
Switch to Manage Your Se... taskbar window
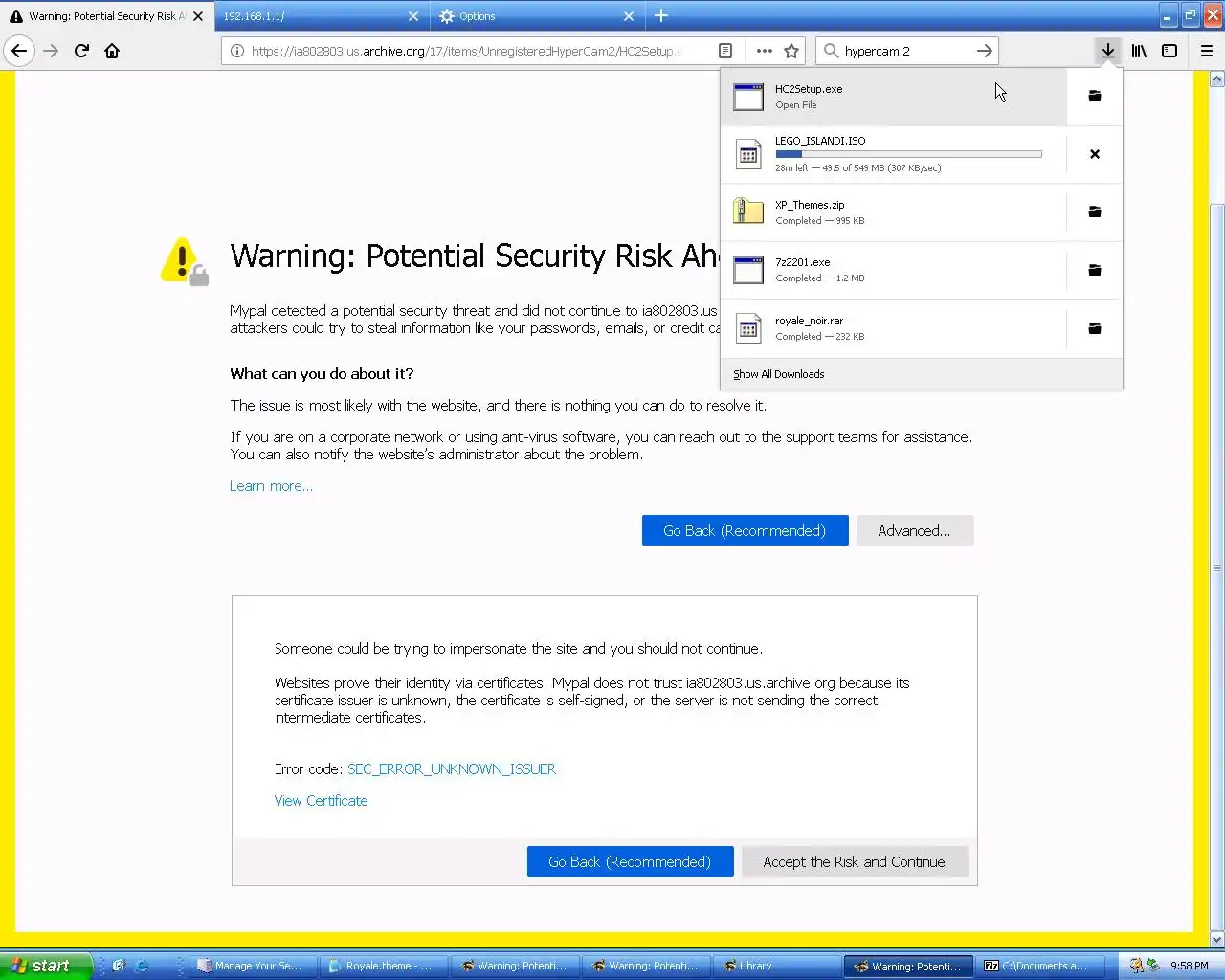(x=254, y=966)
